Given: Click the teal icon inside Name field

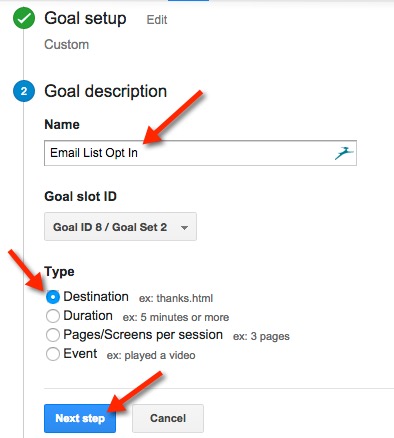Looking at the screenshot, I should click(x=344, y=153).
